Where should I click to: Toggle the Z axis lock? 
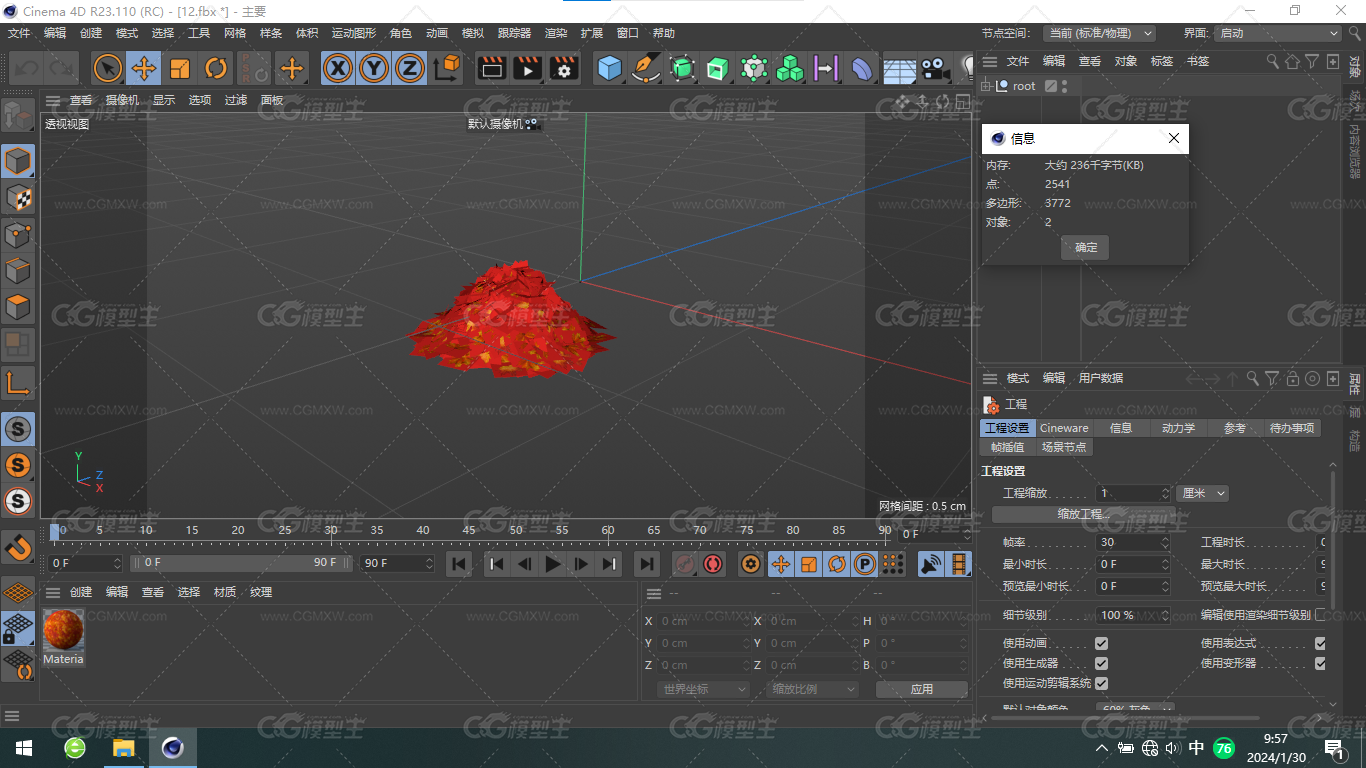[x=409, y=68]
